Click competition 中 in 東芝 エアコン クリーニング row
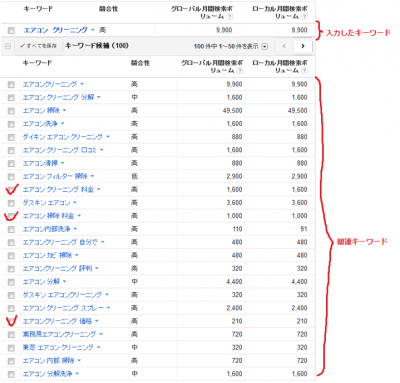The image size is (400, 383). 134,347
